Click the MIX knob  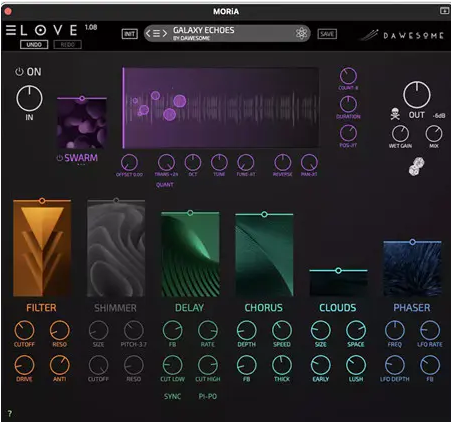pyautogui.click(x=434, y=134)
